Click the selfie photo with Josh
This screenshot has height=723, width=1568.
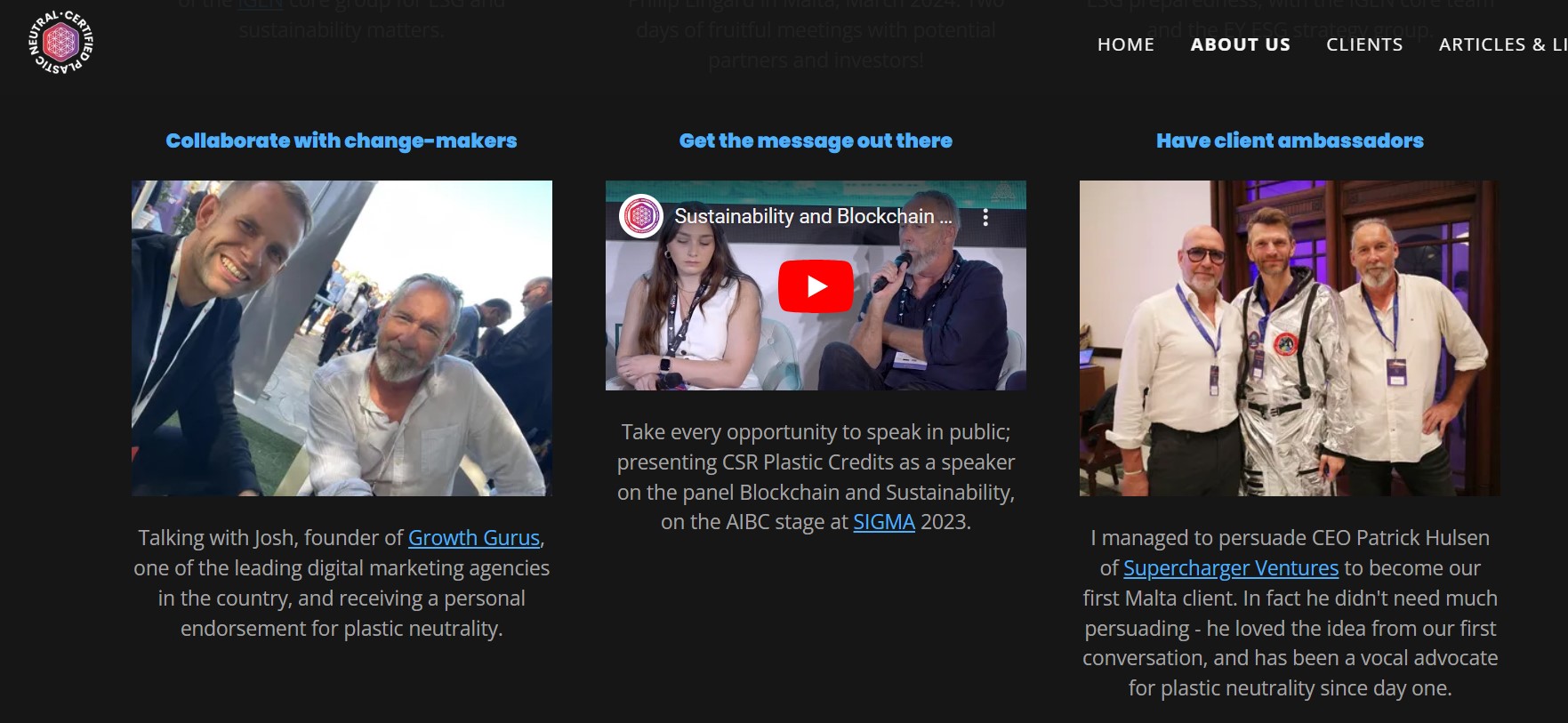click(x=342, y=338)
